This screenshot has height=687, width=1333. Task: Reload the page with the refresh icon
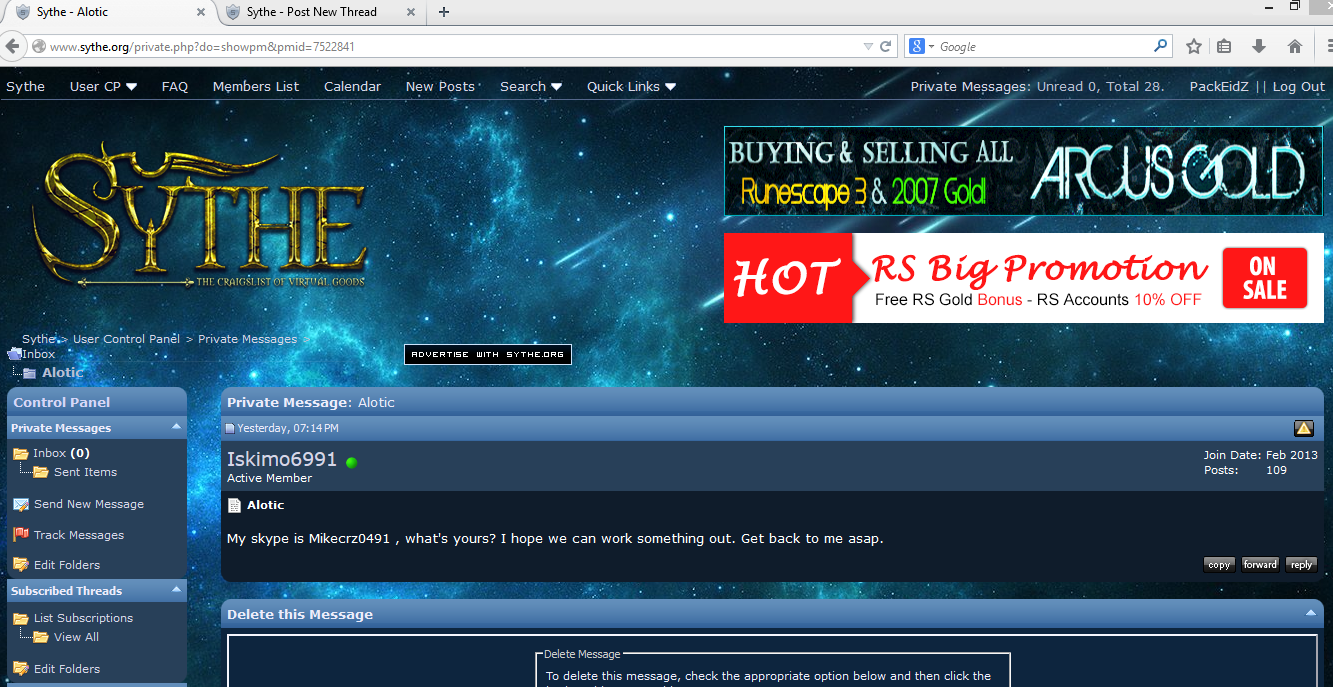[885, 46]
